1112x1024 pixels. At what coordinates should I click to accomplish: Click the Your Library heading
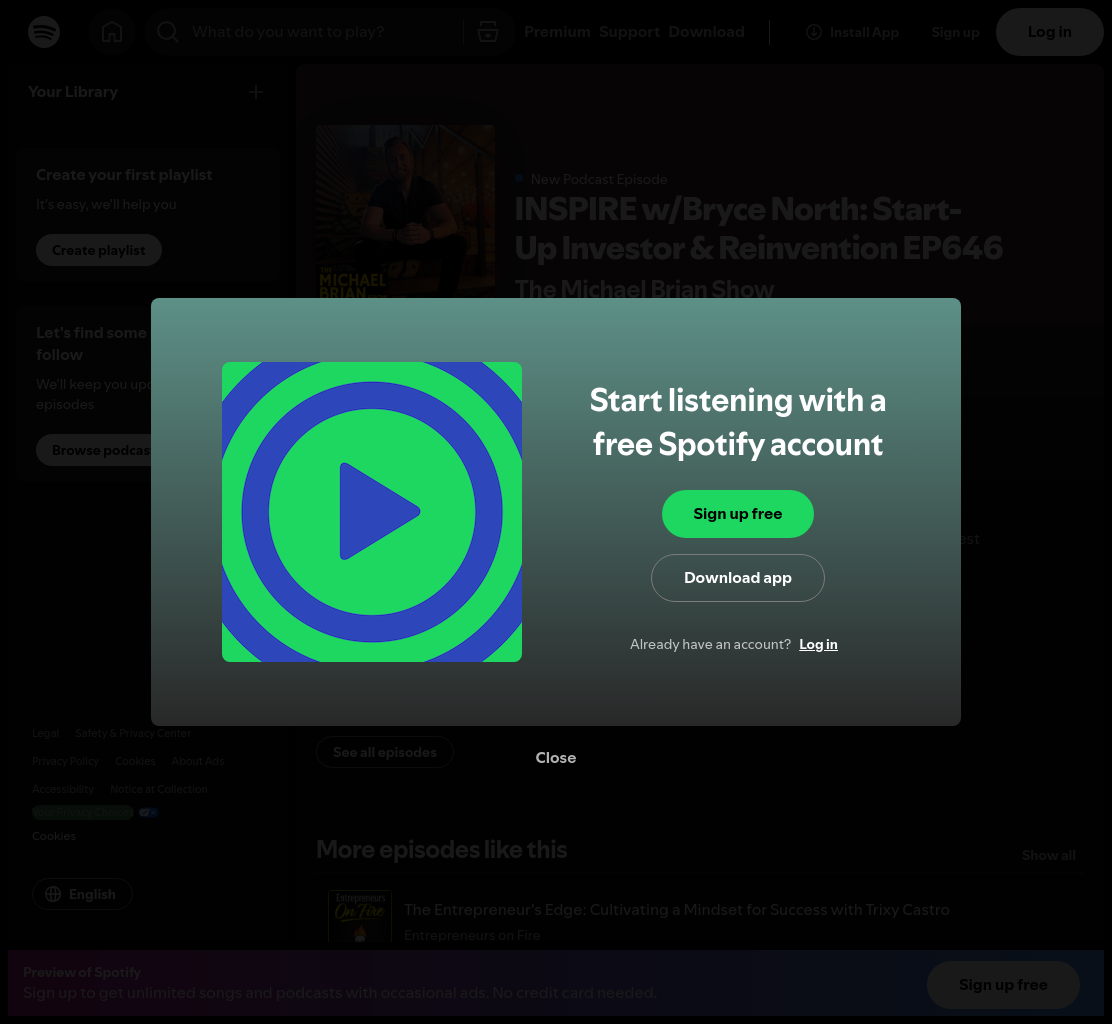[x=73, y=92]
